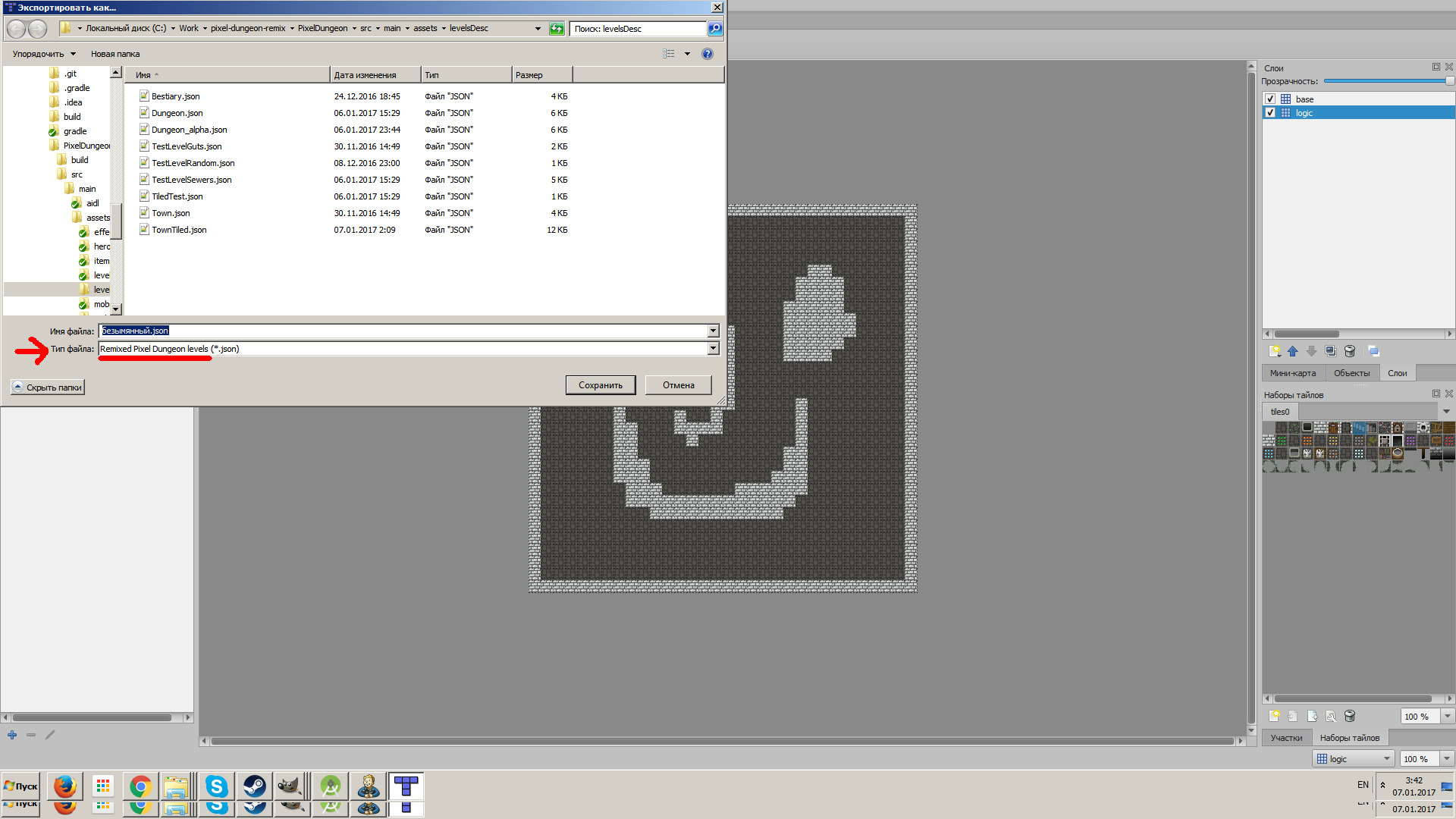Image resolution: width=1456 pixels, height=819 pixels.
Task: Click the new tileset icon
Action: pos(1274,717)
